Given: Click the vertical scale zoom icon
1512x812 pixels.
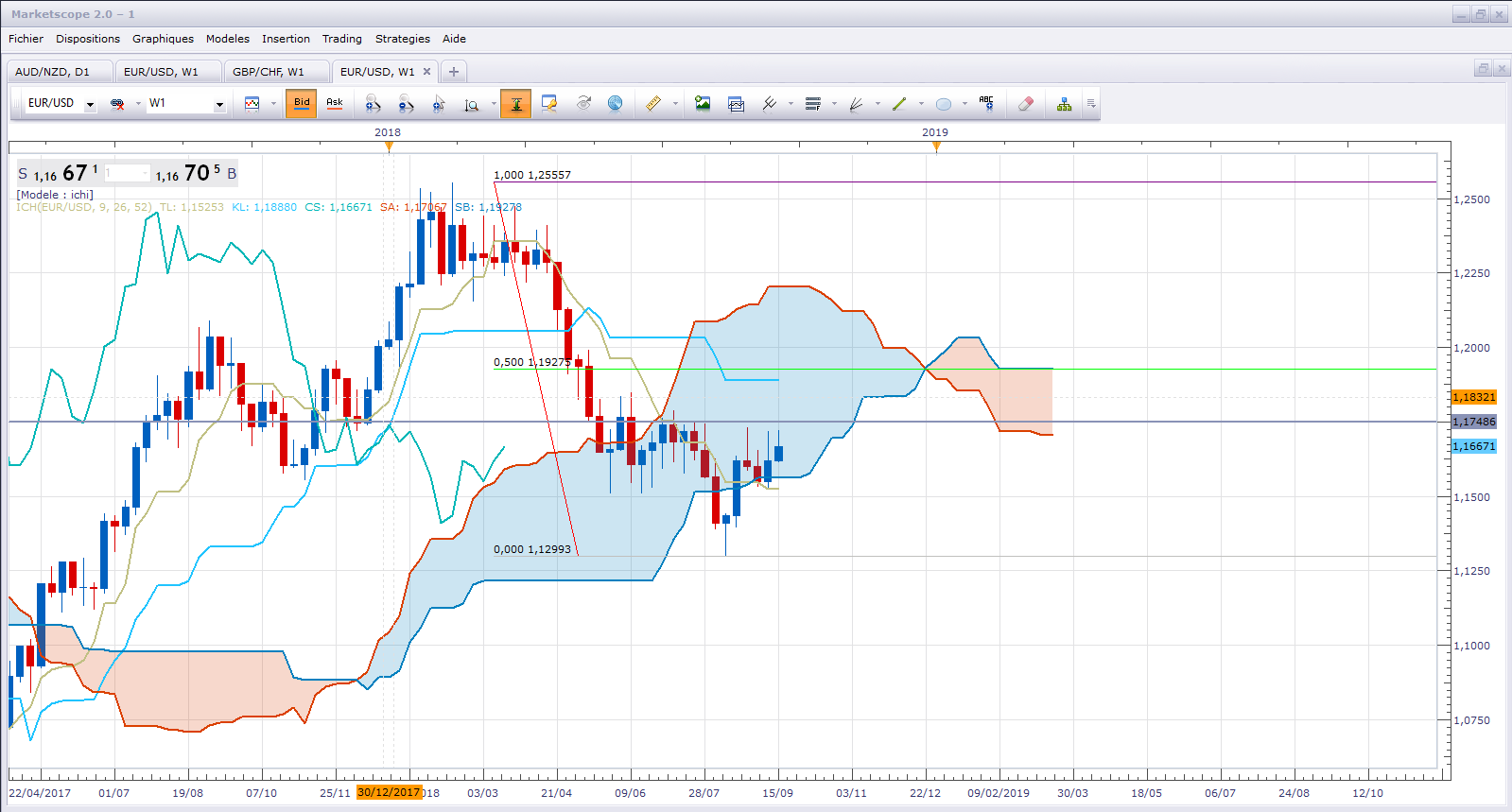Looking at the screenshot, I should 472,104.
